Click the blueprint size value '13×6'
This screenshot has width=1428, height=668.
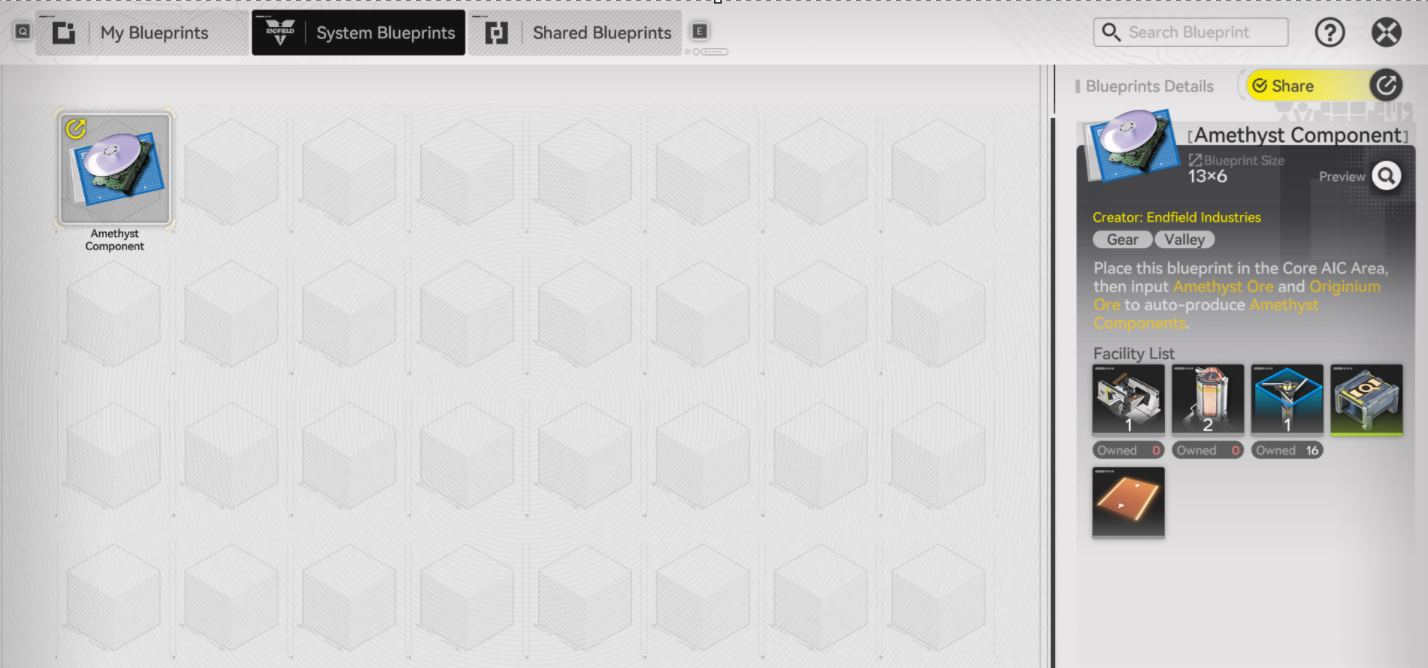pyautogui.click(x=1207, y=177)
